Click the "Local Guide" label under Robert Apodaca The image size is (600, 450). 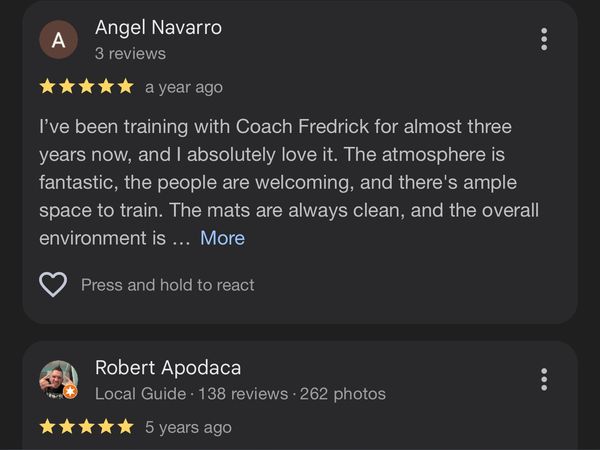pyautogui.click(x=140, y=394)
